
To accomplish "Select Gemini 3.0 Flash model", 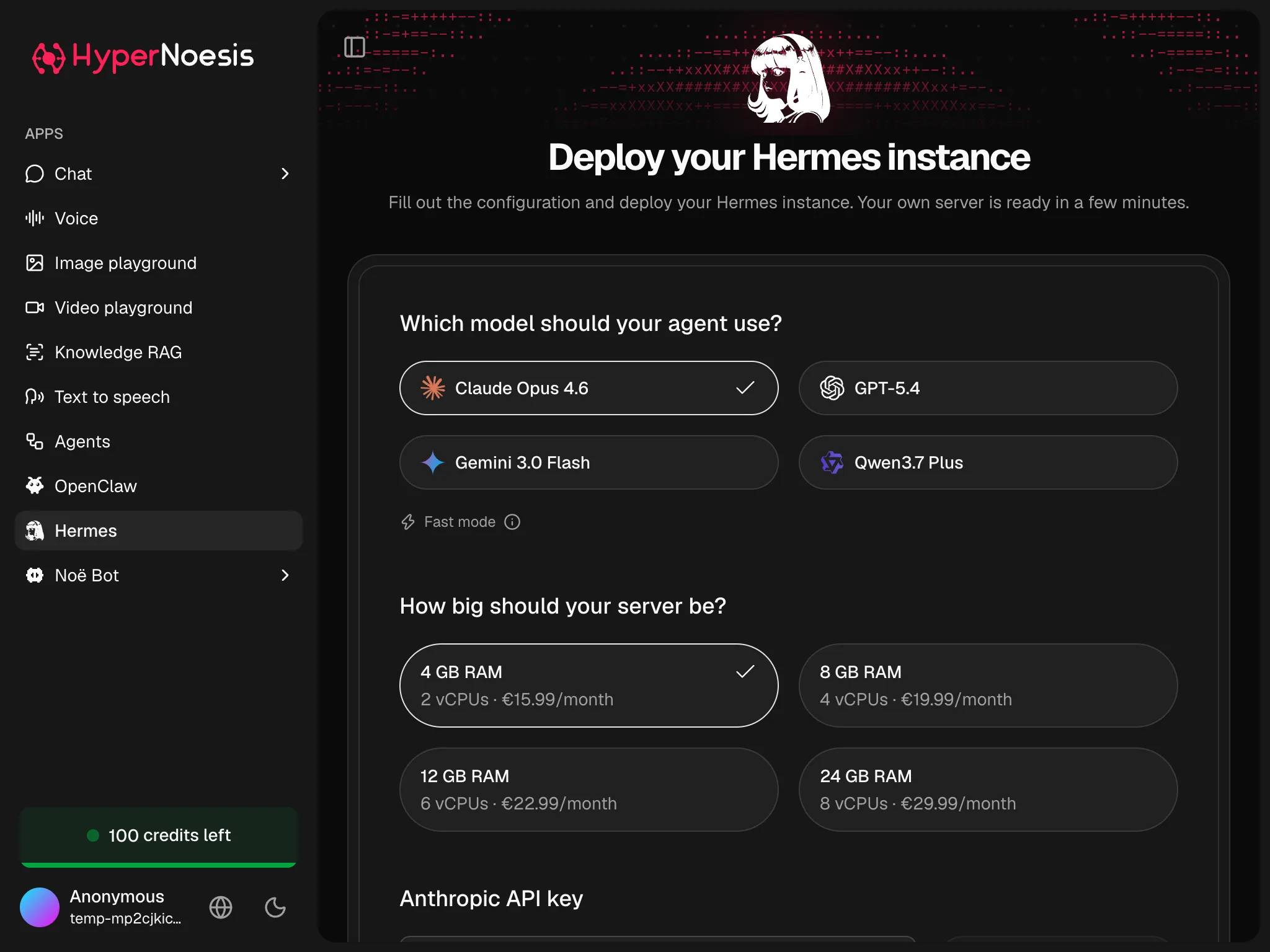I will tap(589, 462).
